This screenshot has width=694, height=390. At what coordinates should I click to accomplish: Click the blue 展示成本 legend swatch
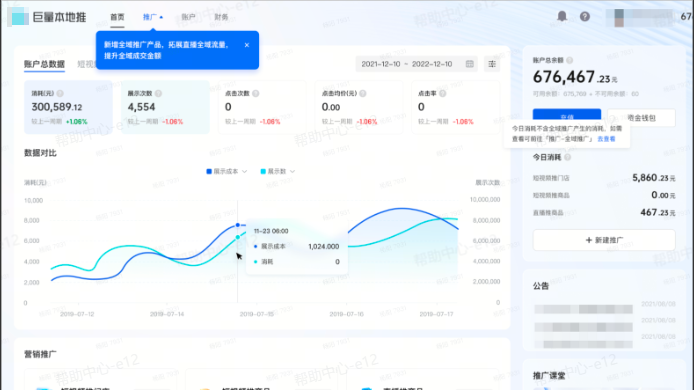[209, 171]
